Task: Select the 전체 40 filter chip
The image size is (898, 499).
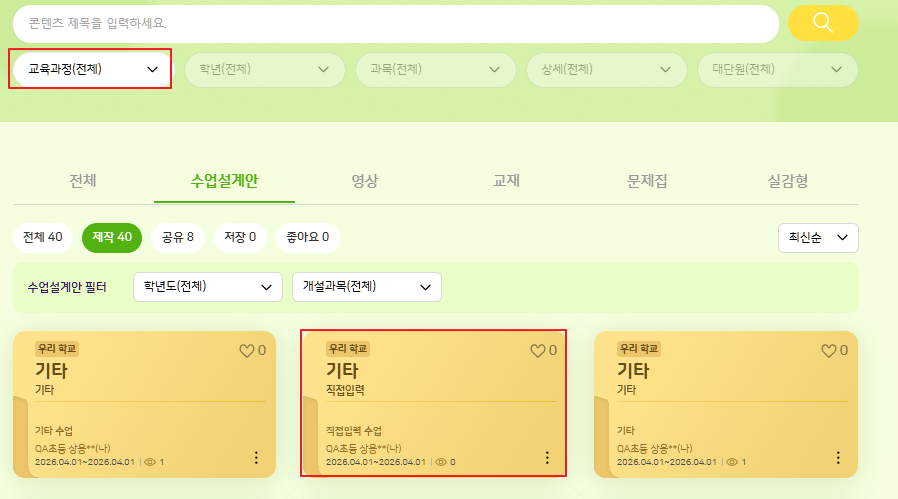Action: [43, 237]
